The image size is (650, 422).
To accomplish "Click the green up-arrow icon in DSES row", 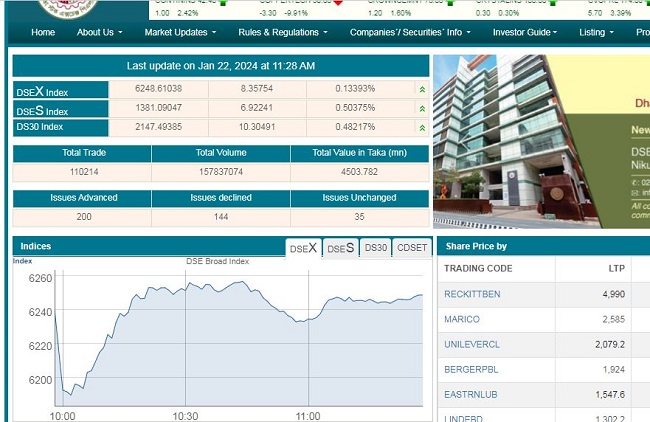I will point(422,109).
